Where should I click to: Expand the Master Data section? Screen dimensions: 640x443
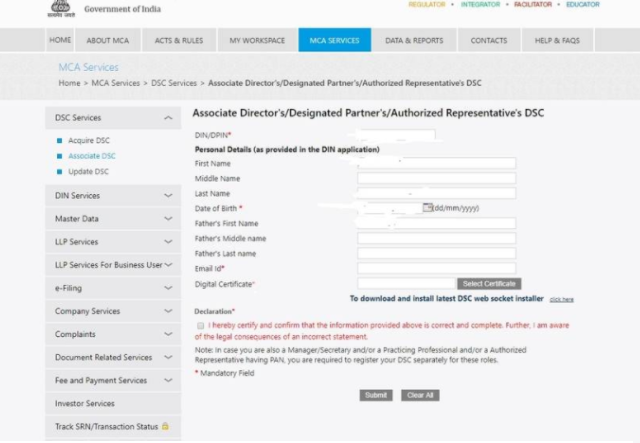(x=167, y=219)
